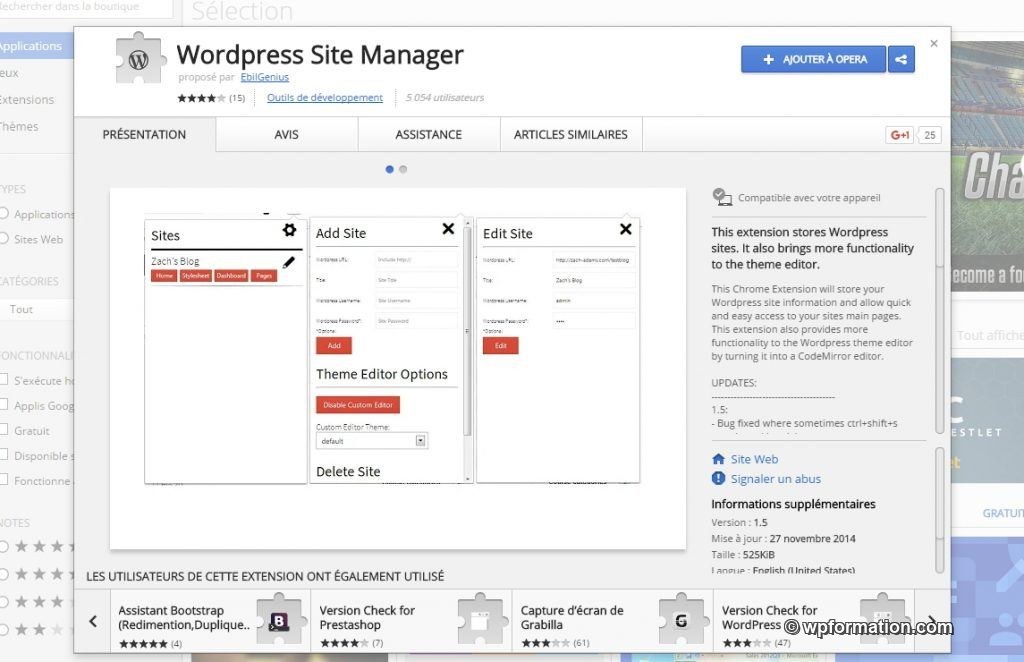This screenshot has height=662, width=1024.
Task: Check the Disponible filter checkbox
Action: 4,455
